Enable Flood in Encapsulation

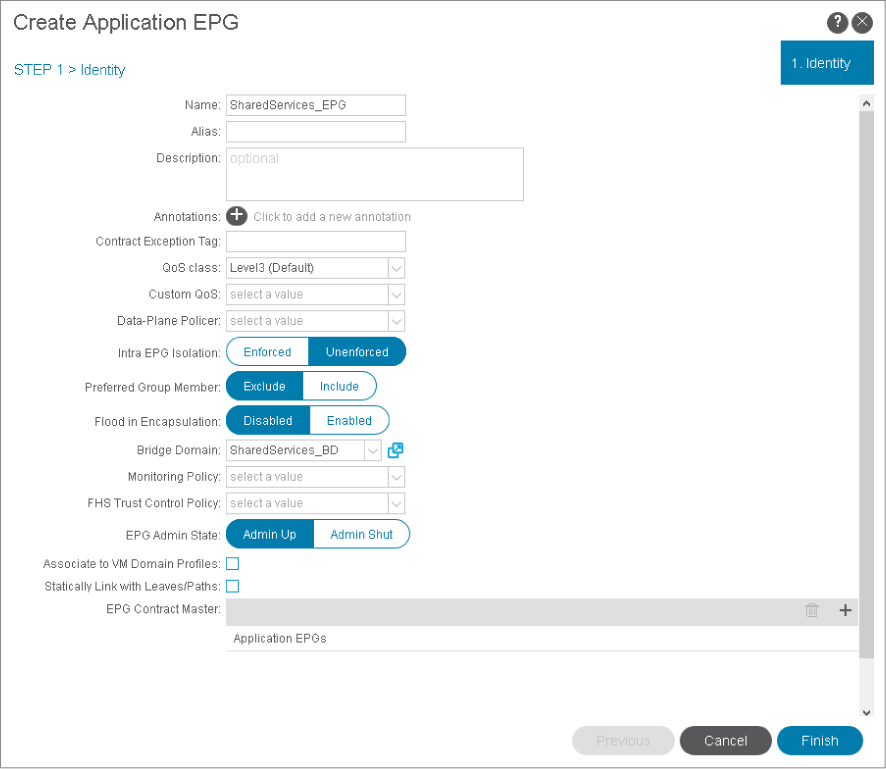tap(349, 420)
